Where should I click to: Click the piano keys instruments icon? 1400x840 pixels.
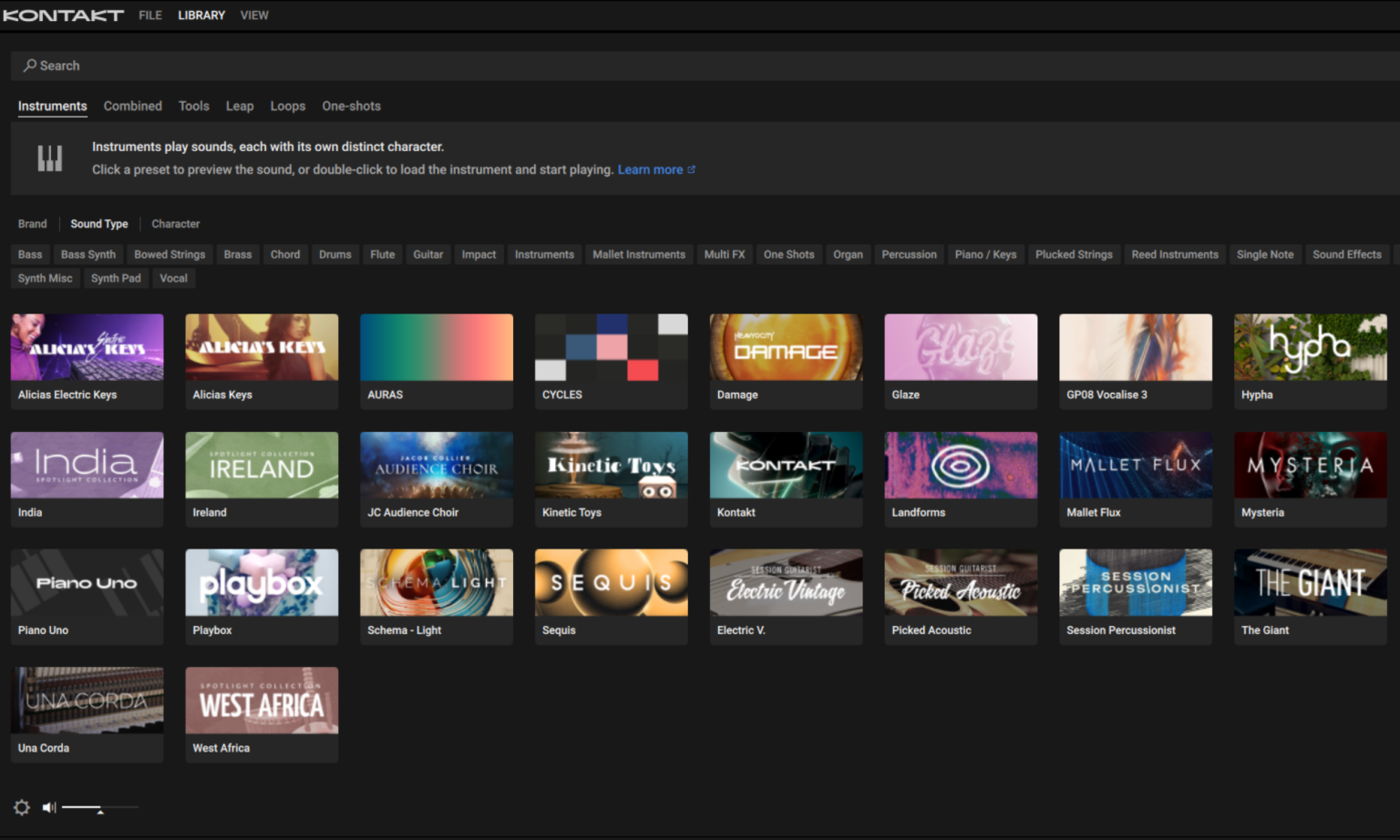click(x=50, y=159)
